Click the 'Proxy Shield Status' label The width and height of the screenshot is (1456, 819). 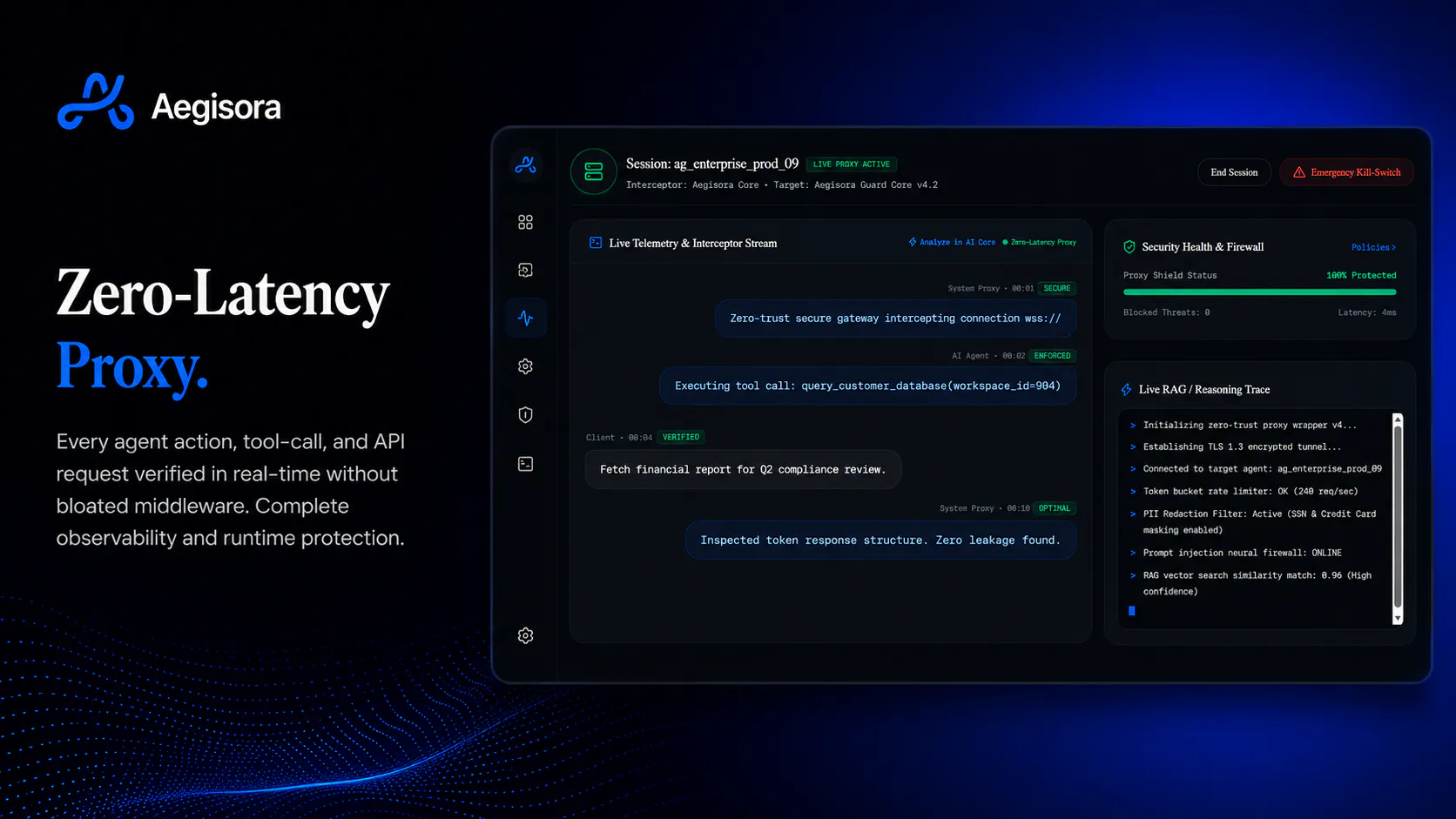pyautogui.click(x=1170, y=275)
